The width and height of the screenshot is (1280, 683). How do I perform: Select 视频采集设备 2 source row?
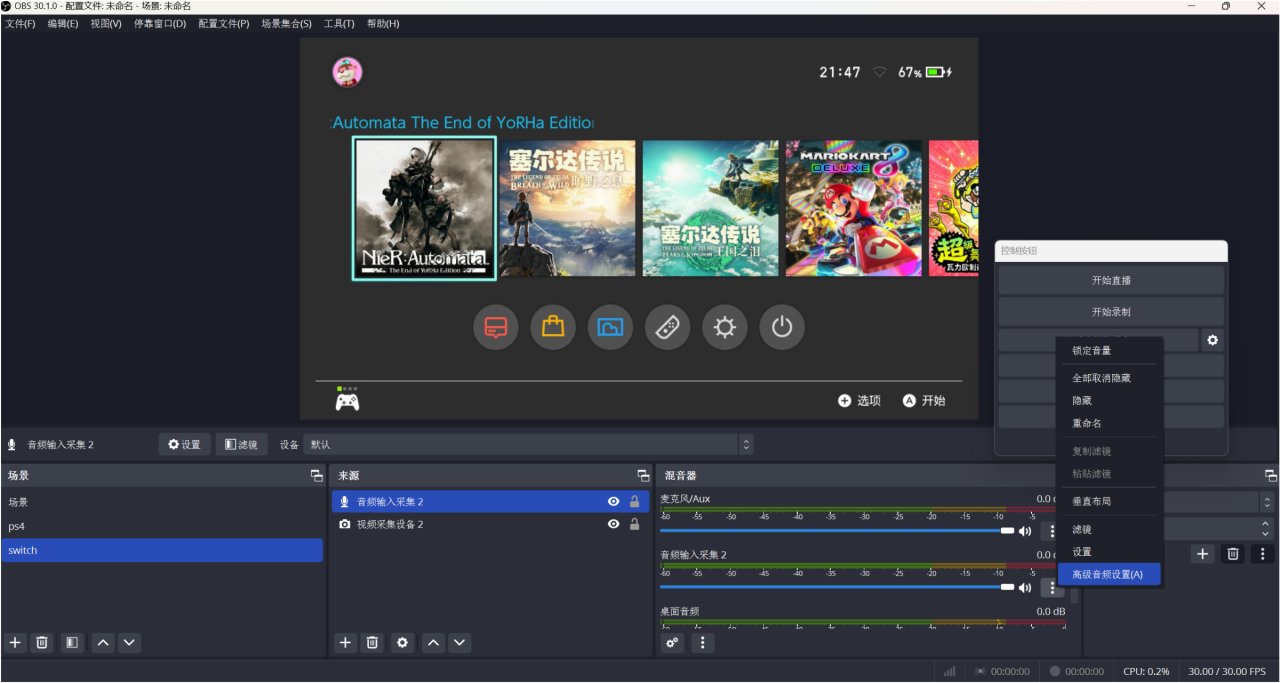click(x=490, y=524)
